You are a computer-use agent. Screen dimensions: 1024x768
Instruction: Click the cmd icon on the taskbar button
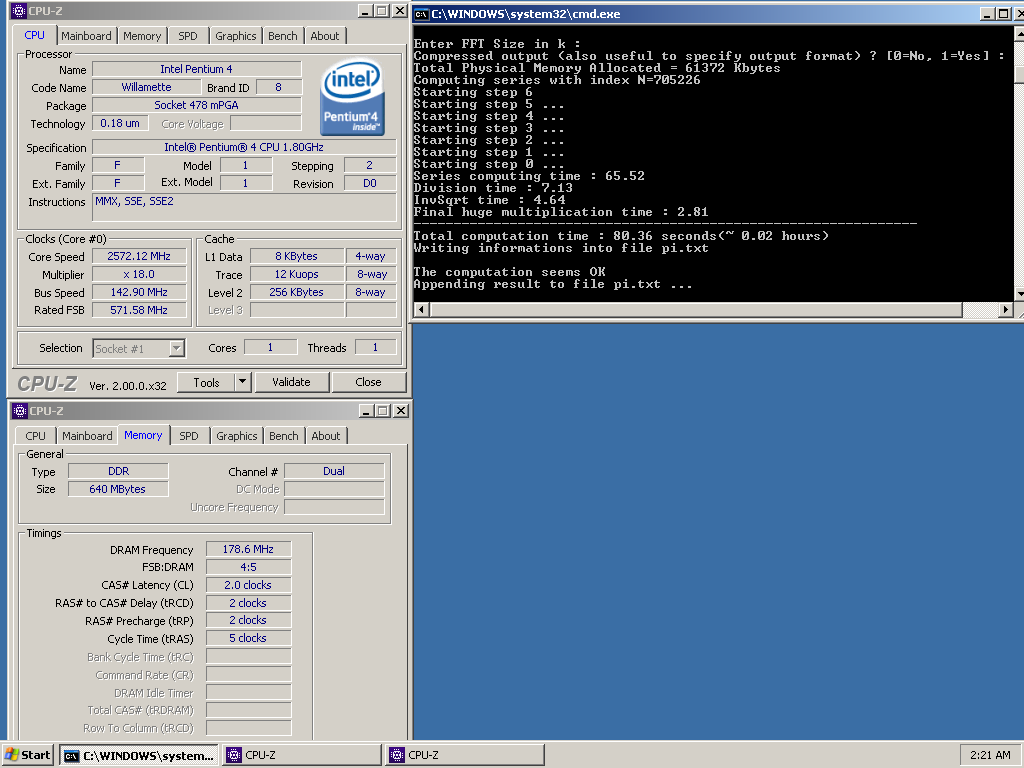click(x=71, y=756)
